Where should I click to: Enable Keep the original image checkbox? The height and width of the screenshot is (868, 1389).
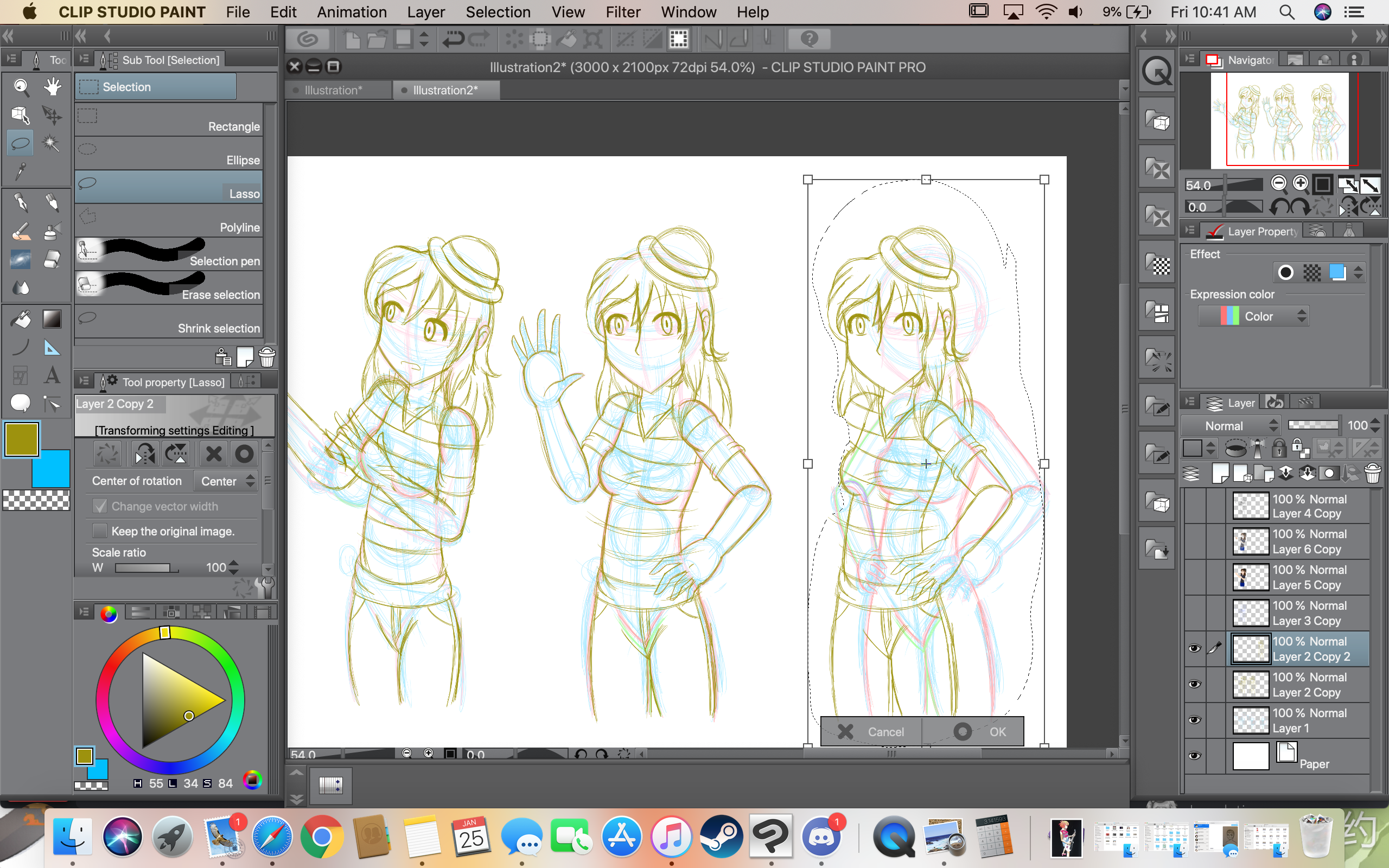100,531
